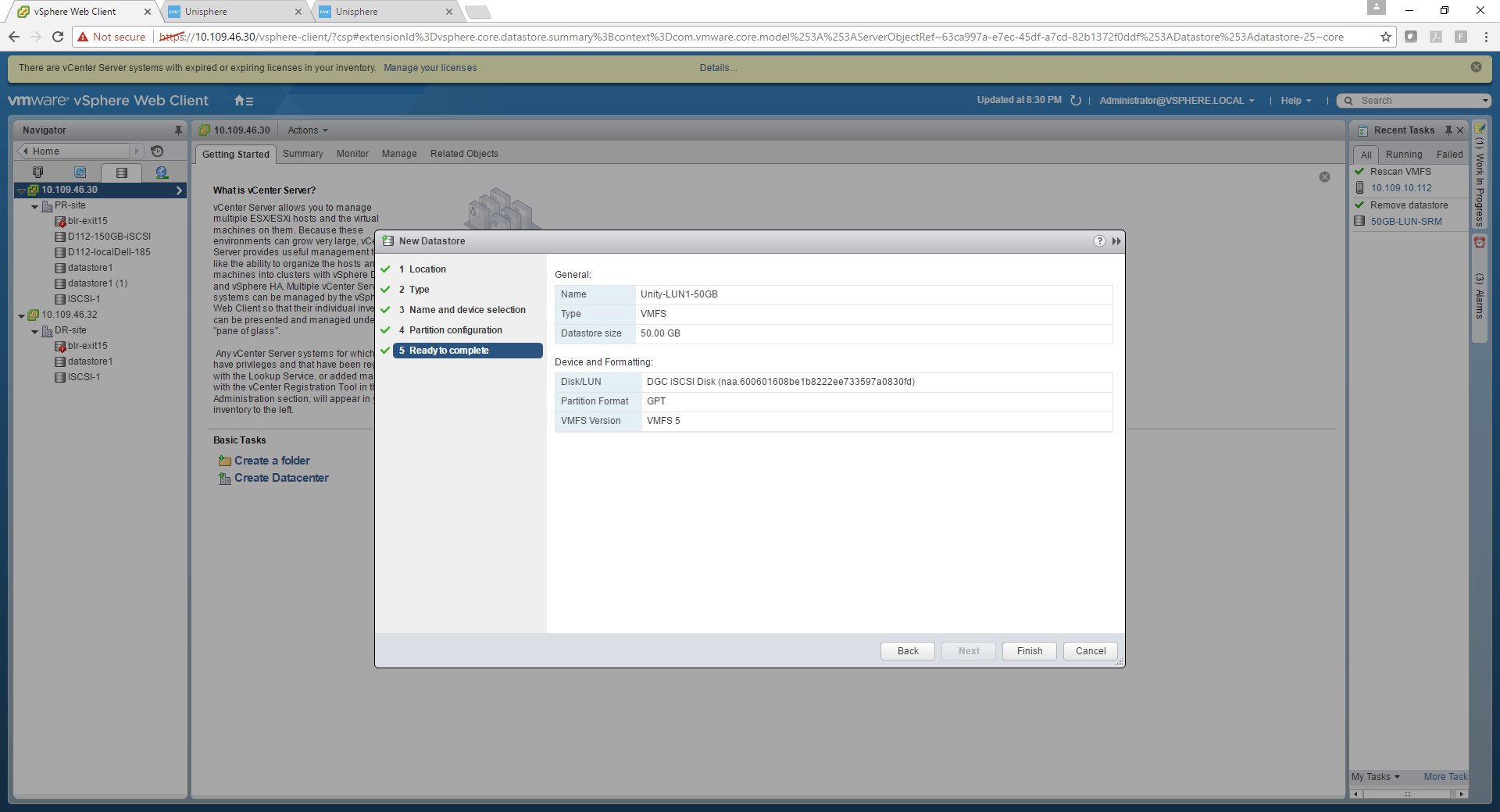1500x812 pixels.
Task: Click the Manage your licenses link
Action: point(430,68)
